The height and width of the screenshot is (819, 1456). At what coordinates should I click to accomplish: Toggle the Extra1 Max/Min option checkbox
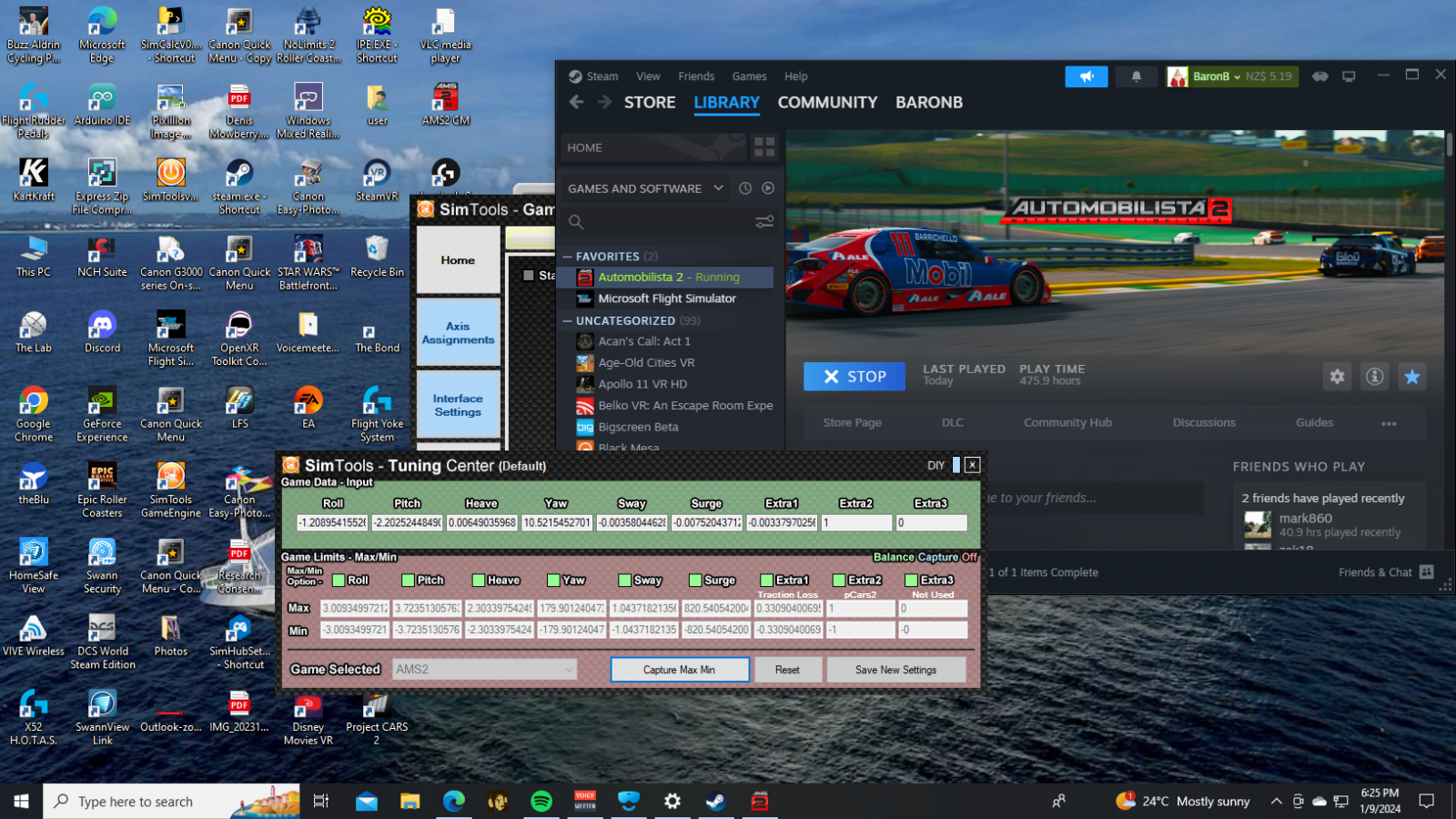coord(766,581)
